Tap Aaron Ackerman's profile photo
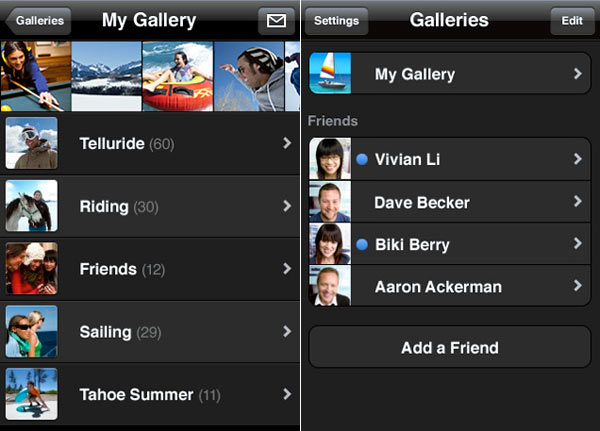This screenshot has width=600, height=431. (x=330, y=287)
